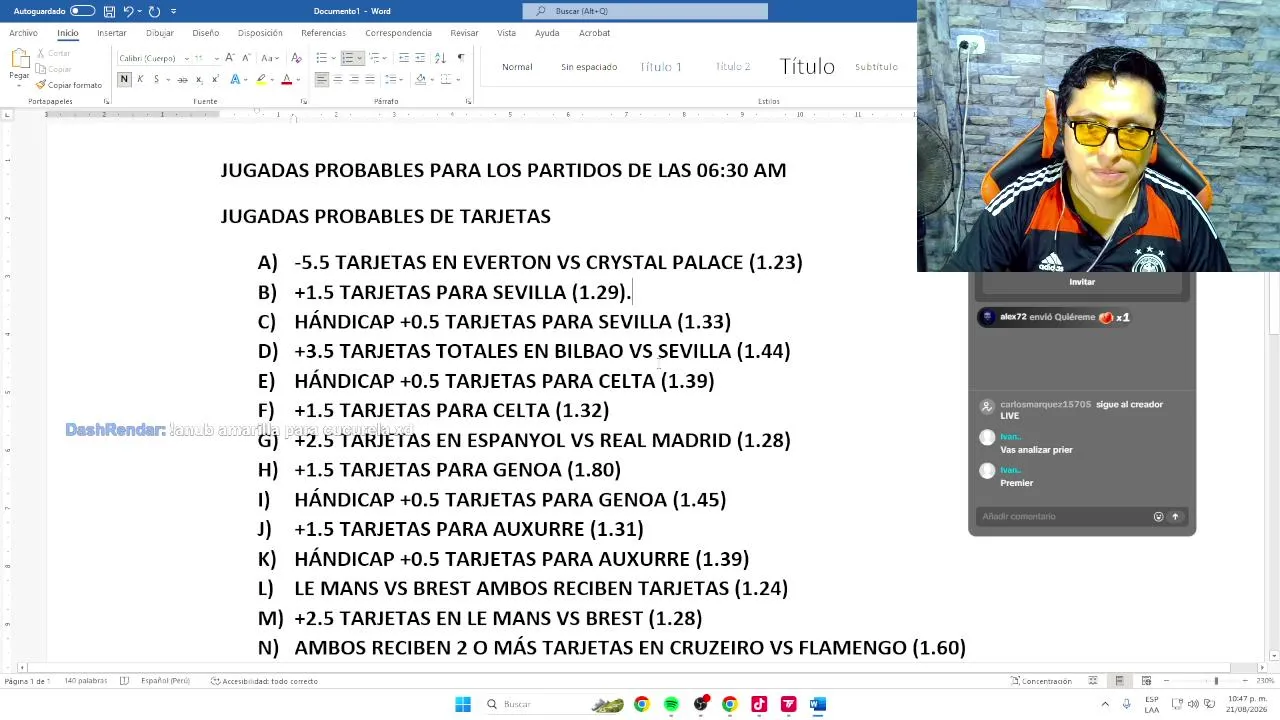Go to the Revisar tab
The image size is (1280, 720).
tap(464, 33)
